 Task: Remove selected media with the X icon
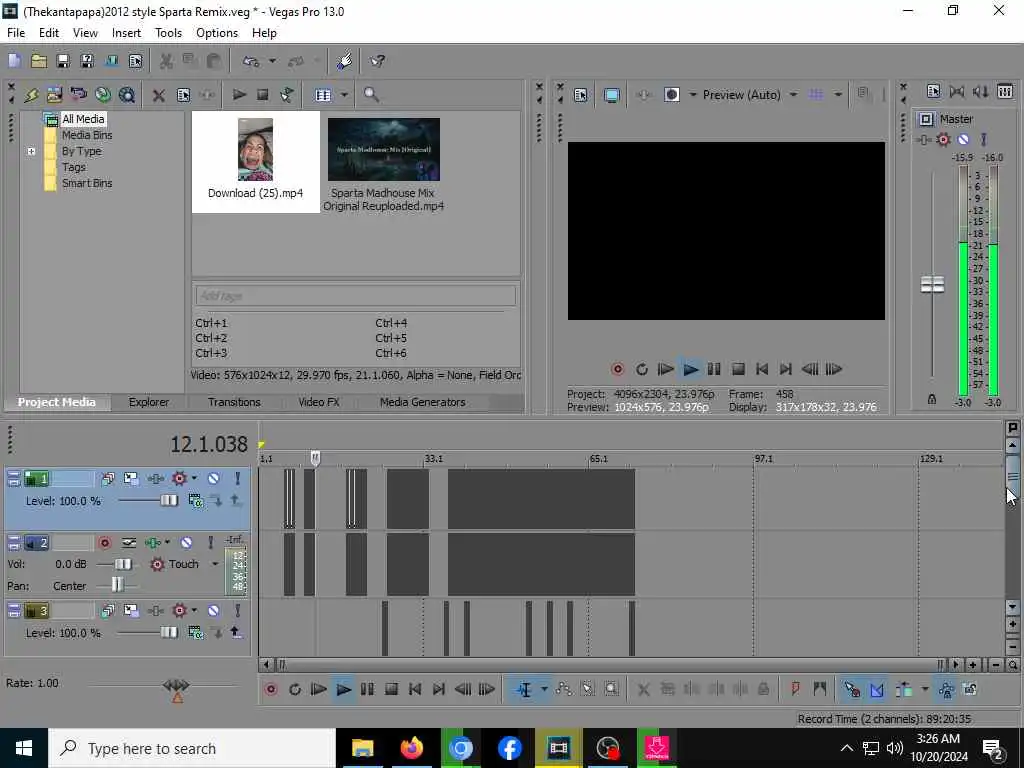158,95
